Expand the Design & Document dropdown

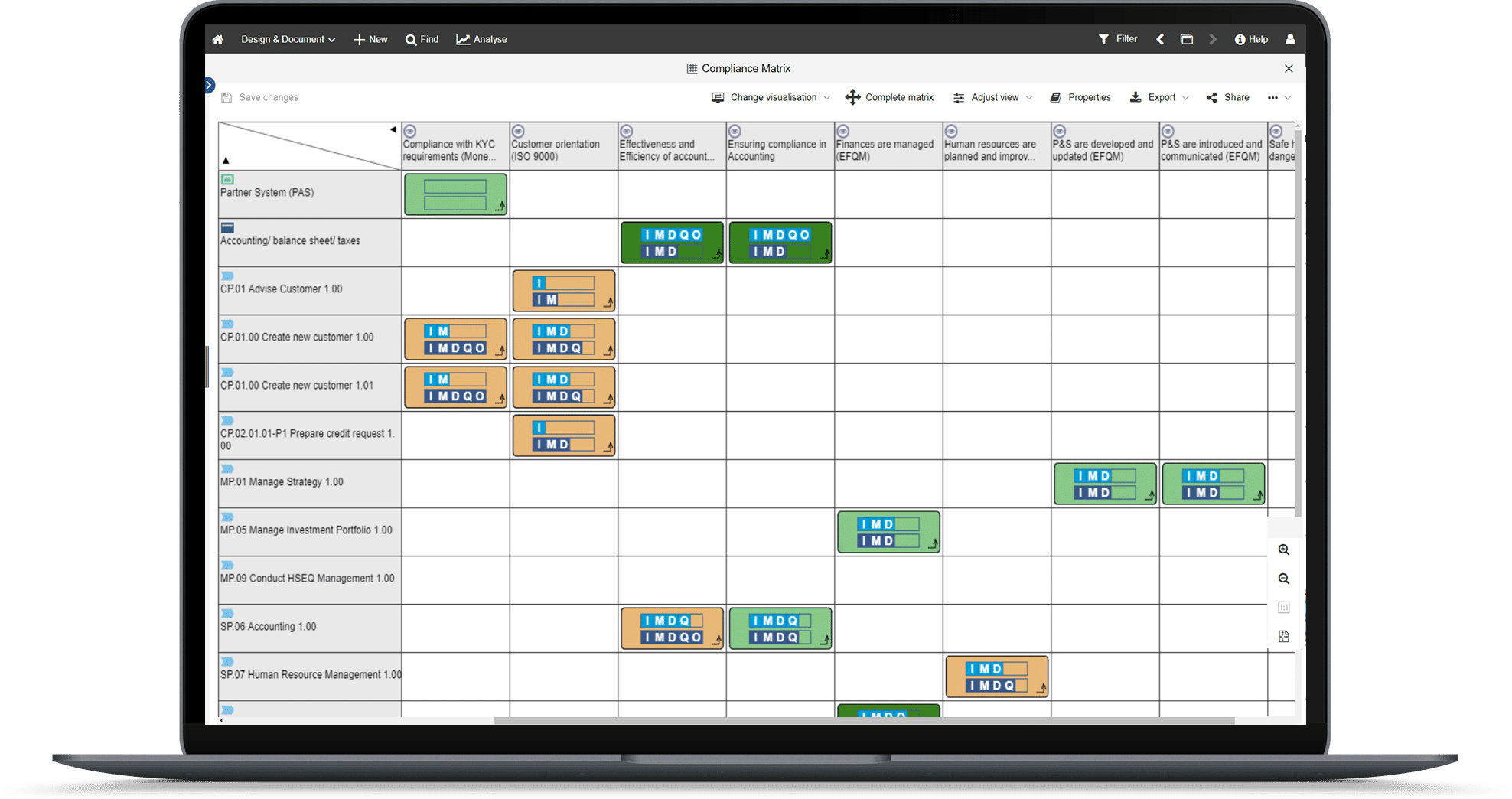coord(288,40)
